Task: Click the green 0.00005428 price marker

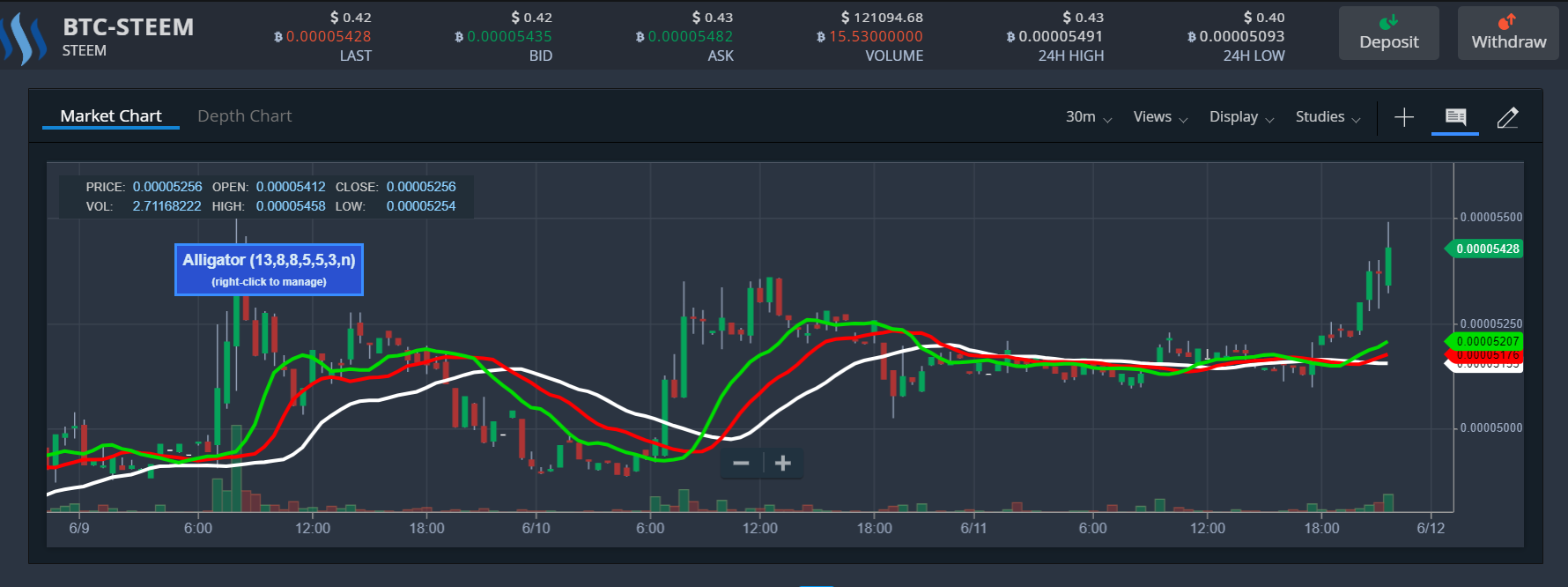Action: click(1486, 249)
